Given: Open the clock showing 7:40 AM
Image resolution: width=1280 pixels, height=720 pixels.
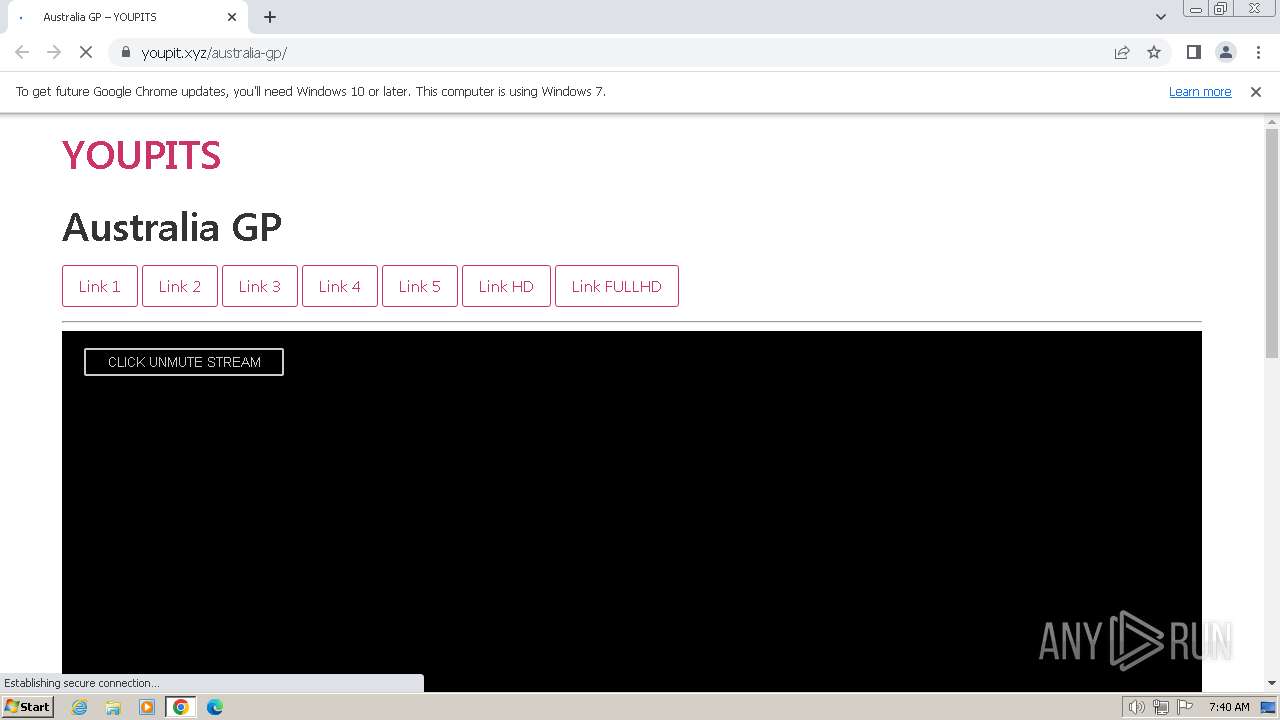Looking at the screenshot, I should (x=1229, y=707).
